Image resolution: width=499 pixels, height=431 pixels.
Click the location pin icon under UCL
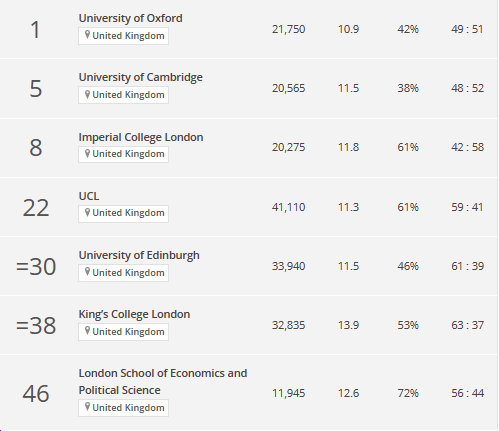point(87,212)
